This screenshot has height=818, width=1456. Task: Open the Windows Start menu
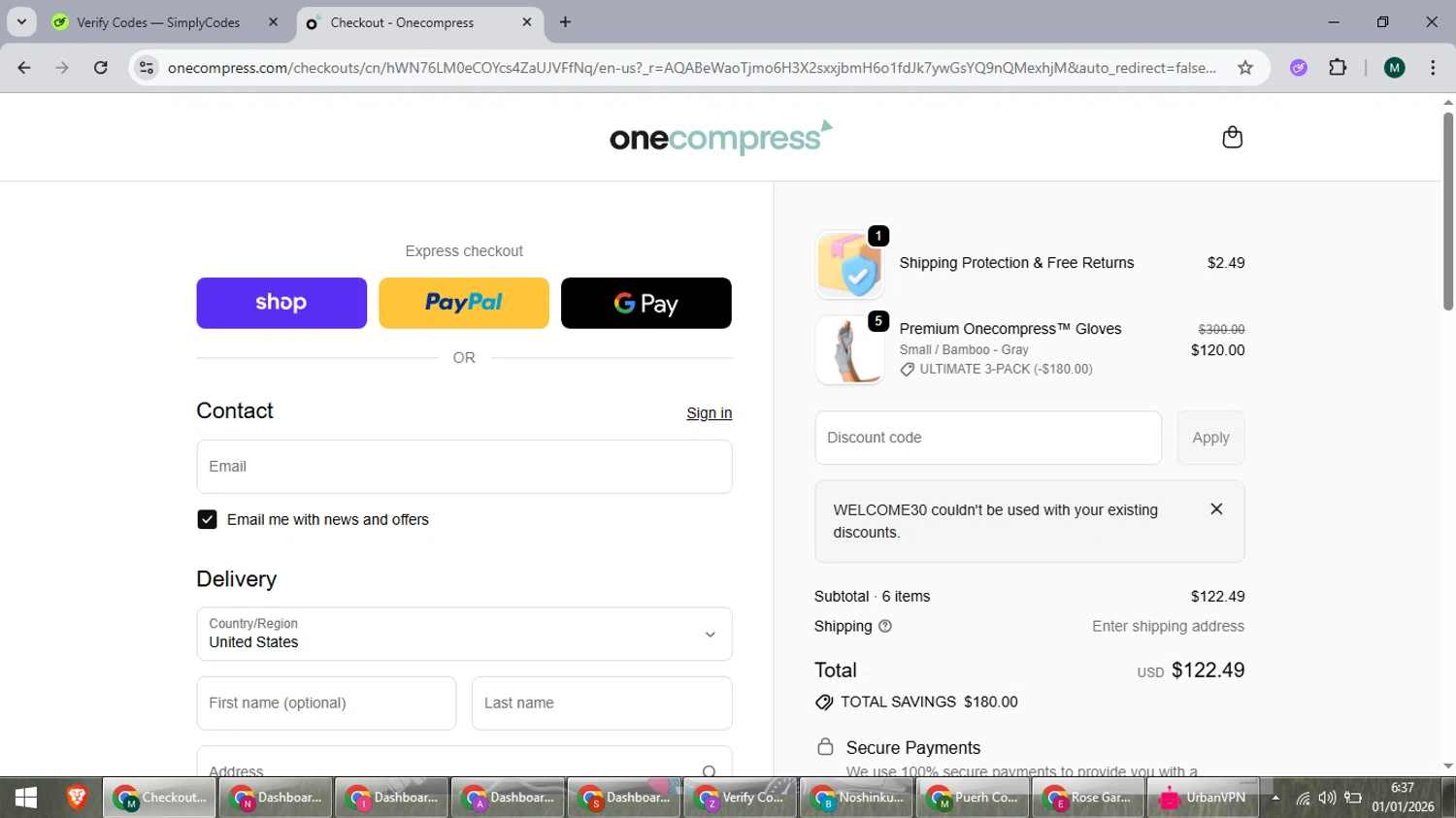coord(26,798)
